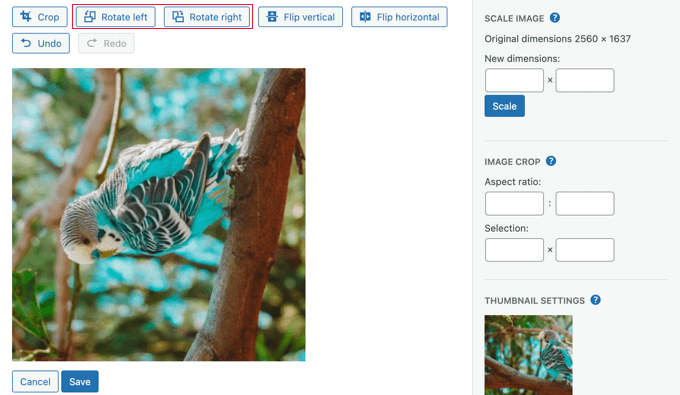This screenshot has width=680, height=395.
Task: Focus the new dimensions height field
Action: point(585,80)
